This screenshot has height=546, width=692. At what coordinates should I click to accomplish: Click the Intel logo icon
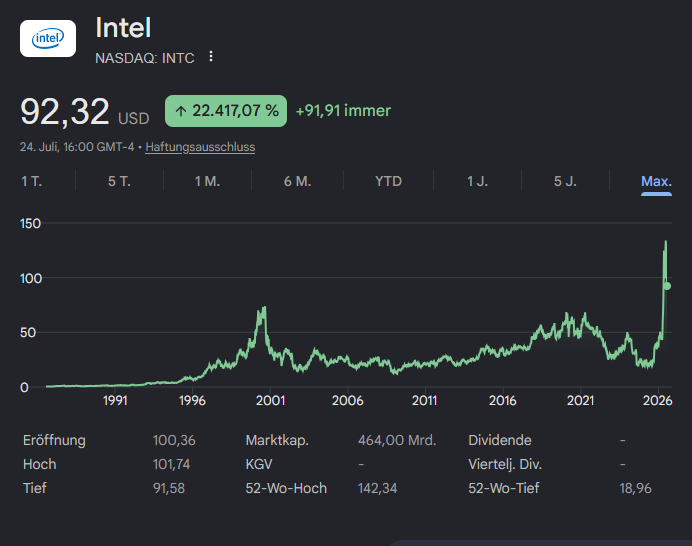click(48, 38)
